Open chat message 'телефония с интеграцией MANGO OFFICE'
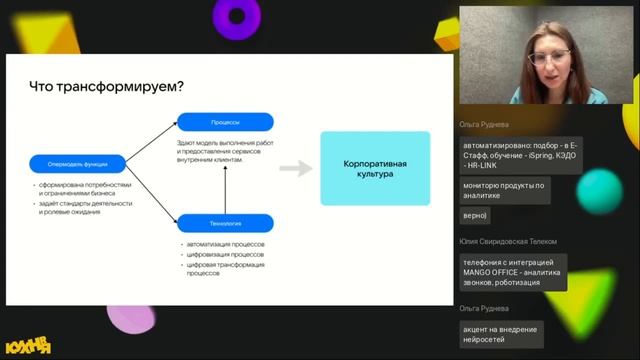Viewport: 640px width, 360px height. (513, 272)
